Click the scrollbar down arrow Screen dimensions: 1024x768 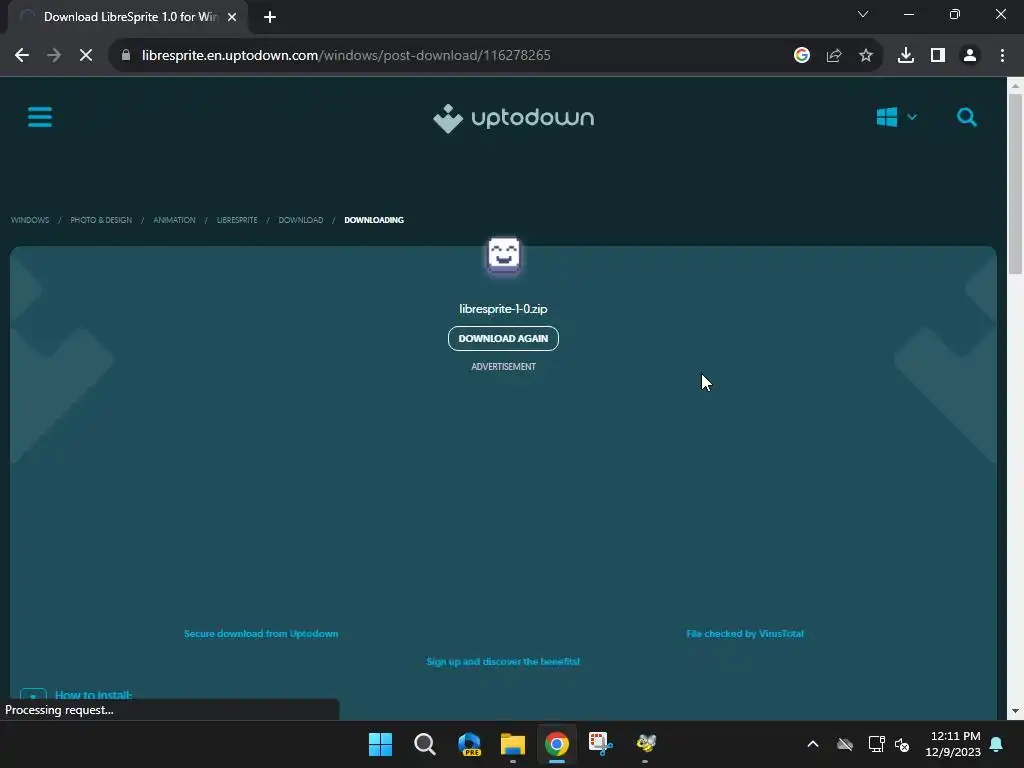1016,711
